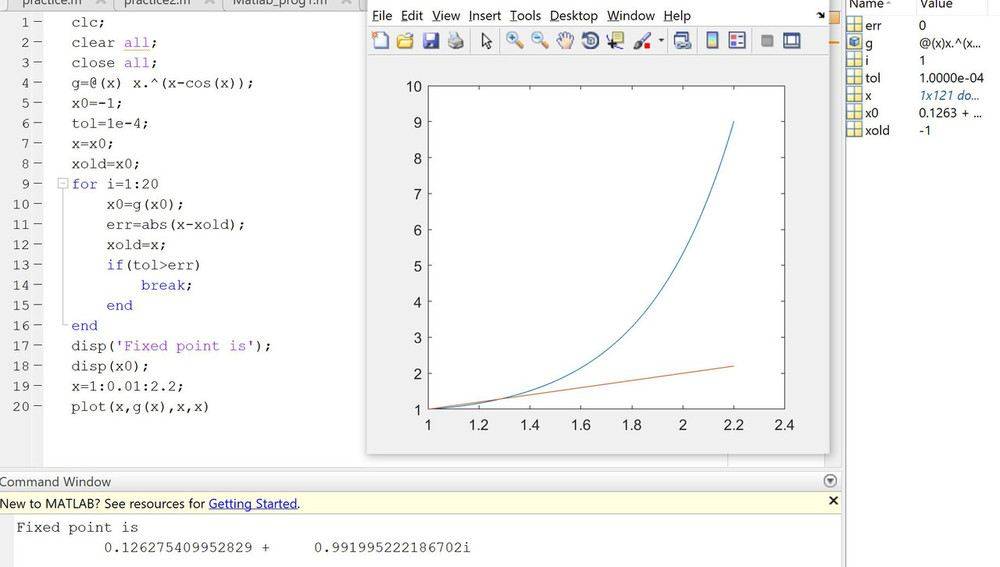Toggle the Edit Plot arrow tool

click(486, 41)
